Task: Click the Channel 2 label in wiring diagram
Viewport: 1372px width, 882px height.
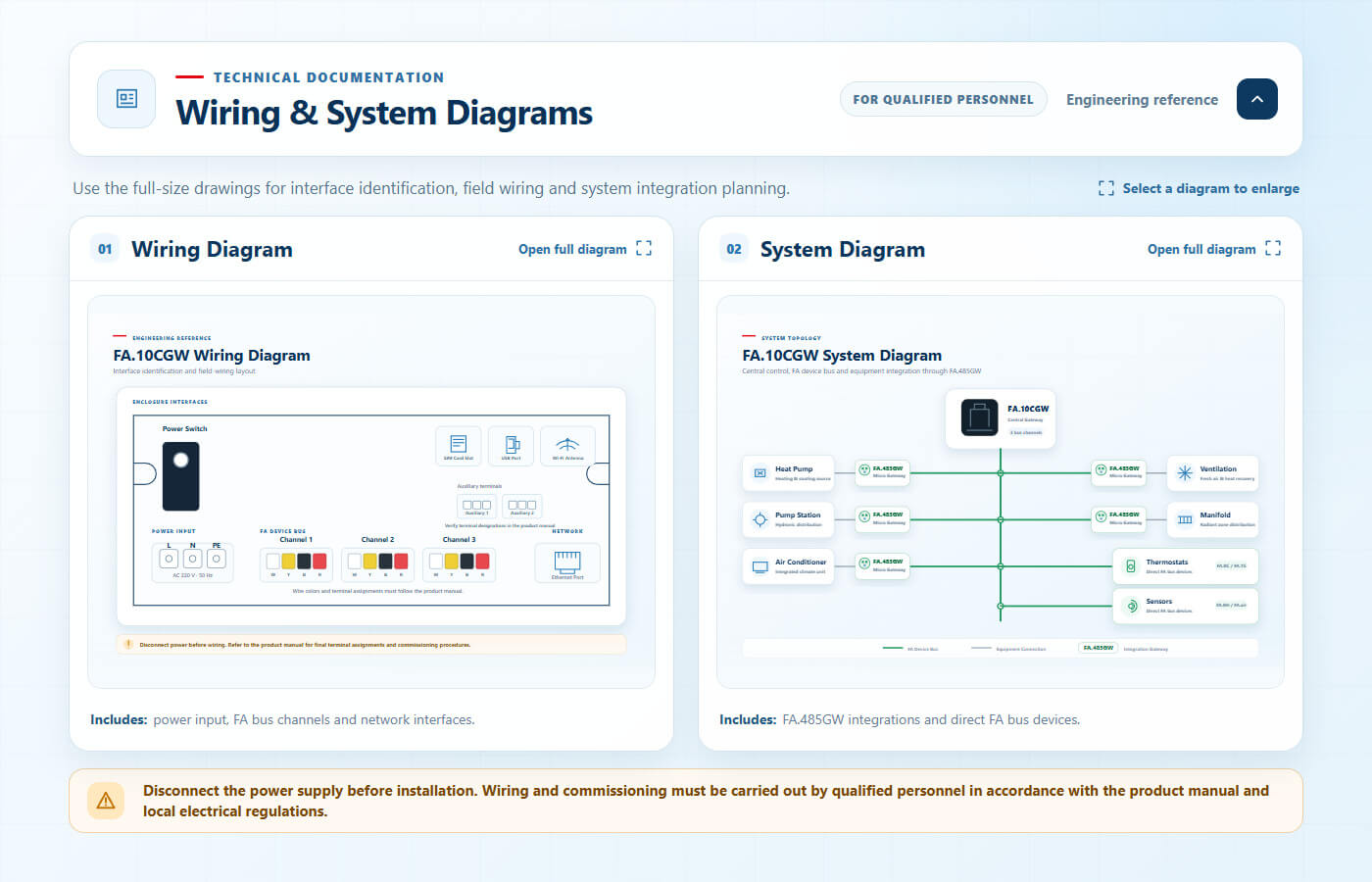Action: (x=377, y=539)
